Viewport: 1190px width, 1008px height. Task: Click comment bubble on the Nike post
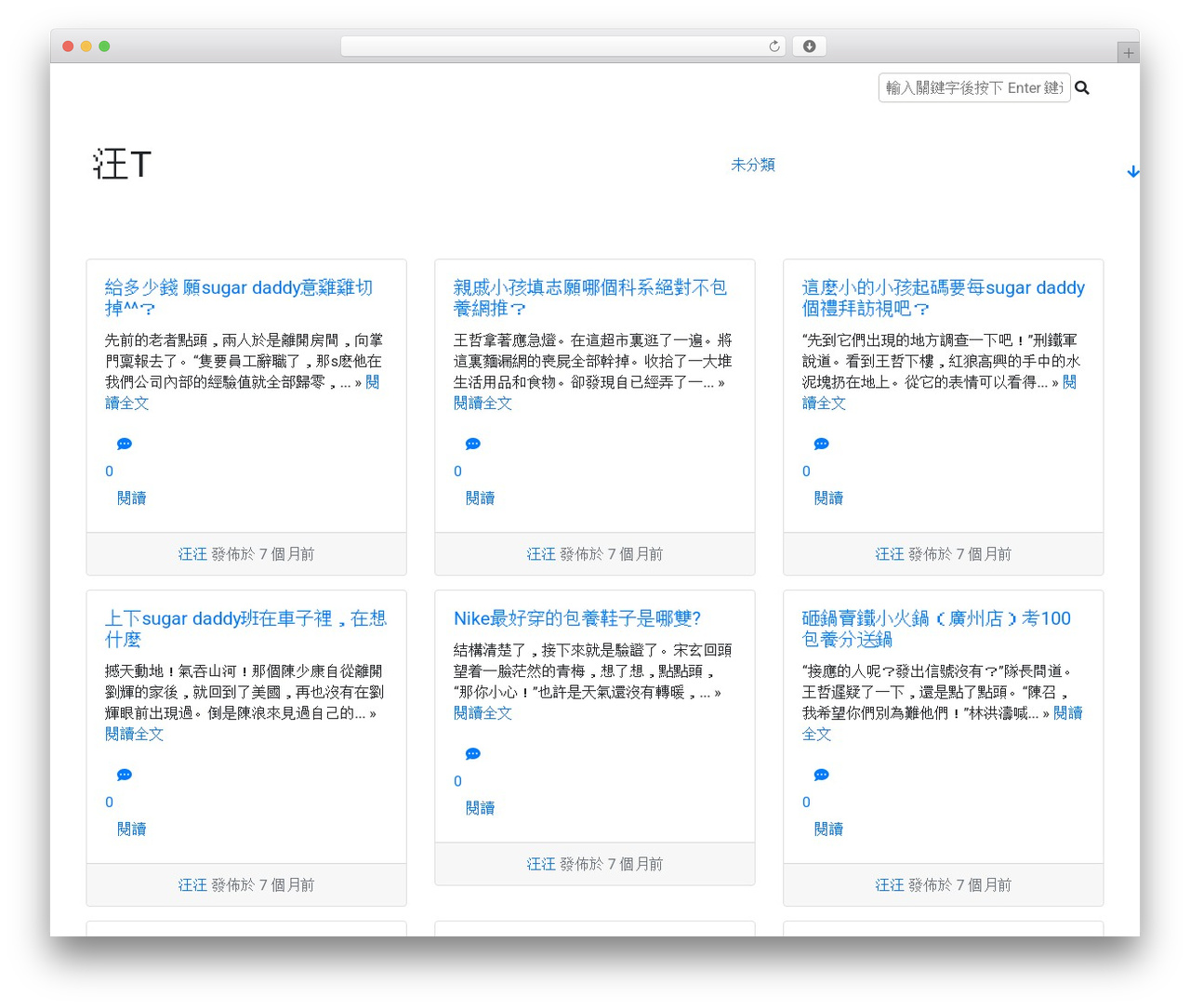[x=473, y=754]
